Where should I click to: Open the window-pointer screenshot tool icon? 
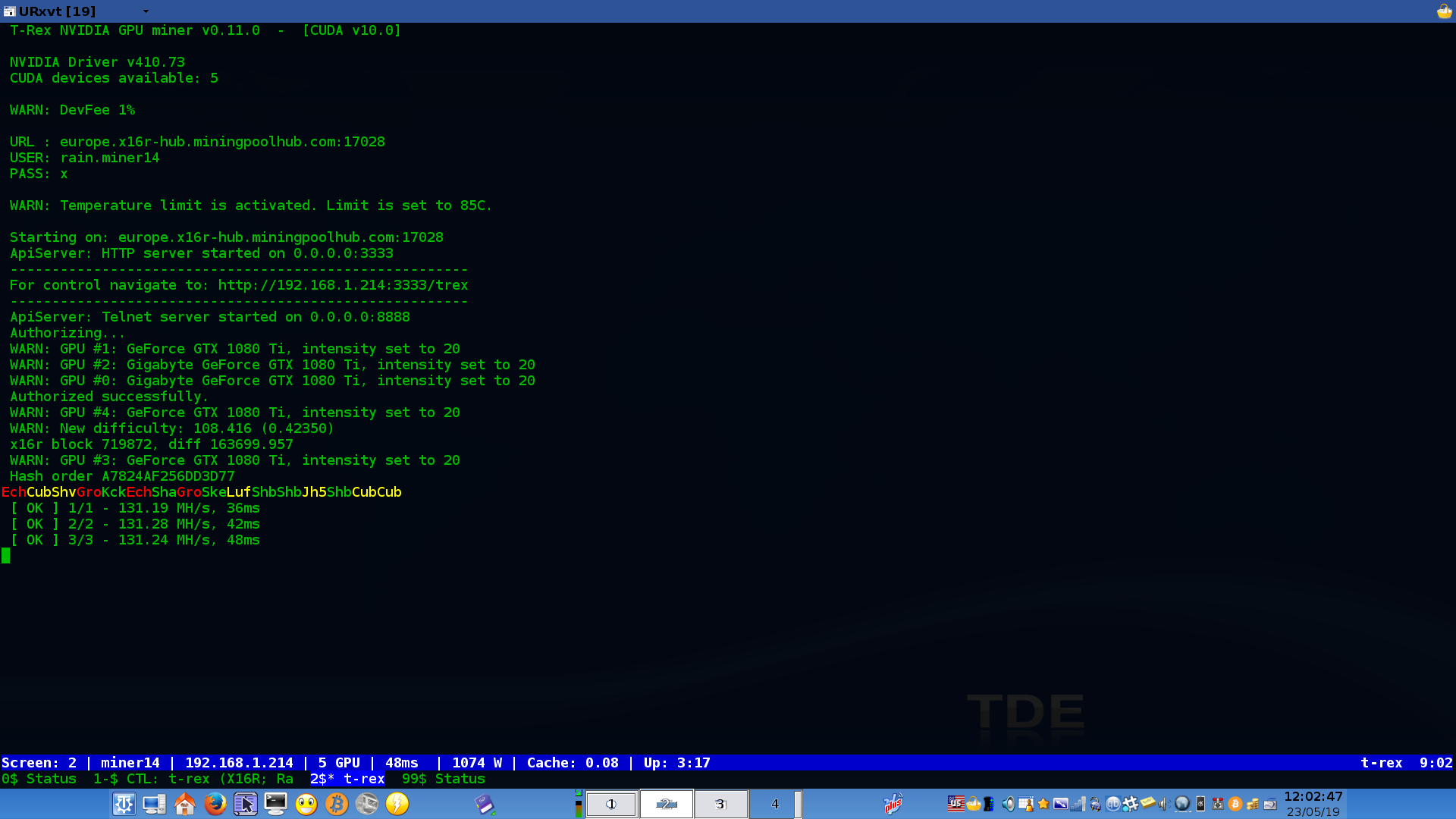coord(245,804)
